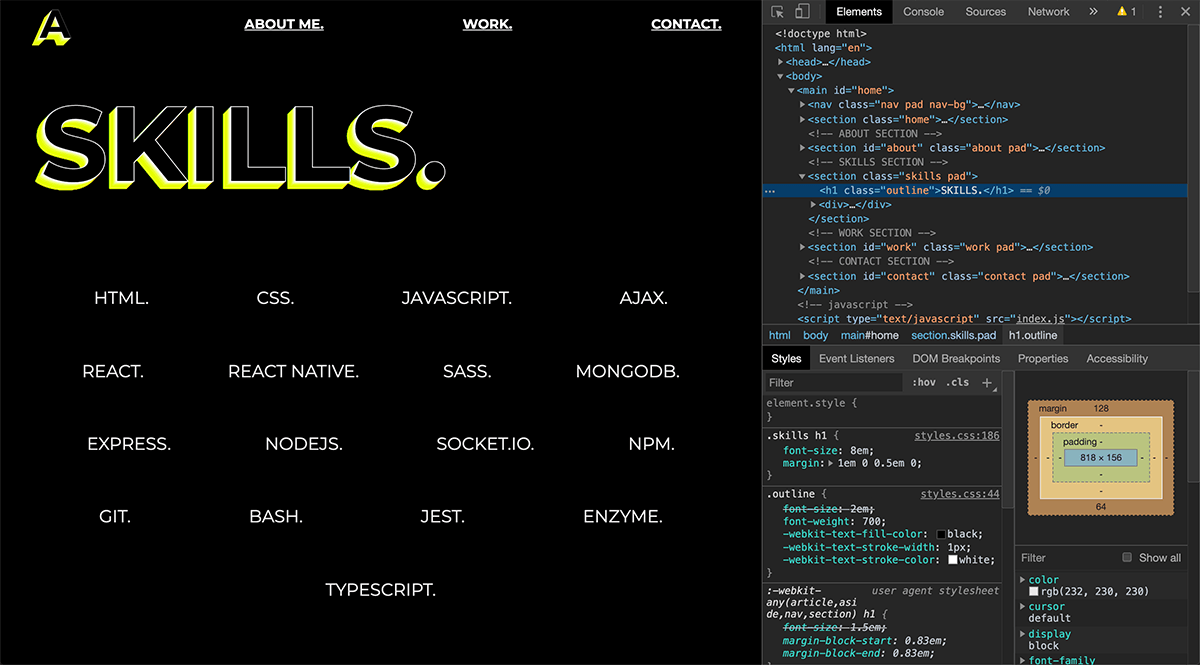
Task: Click the yellow A logo on the page
Action: point(50,27)
